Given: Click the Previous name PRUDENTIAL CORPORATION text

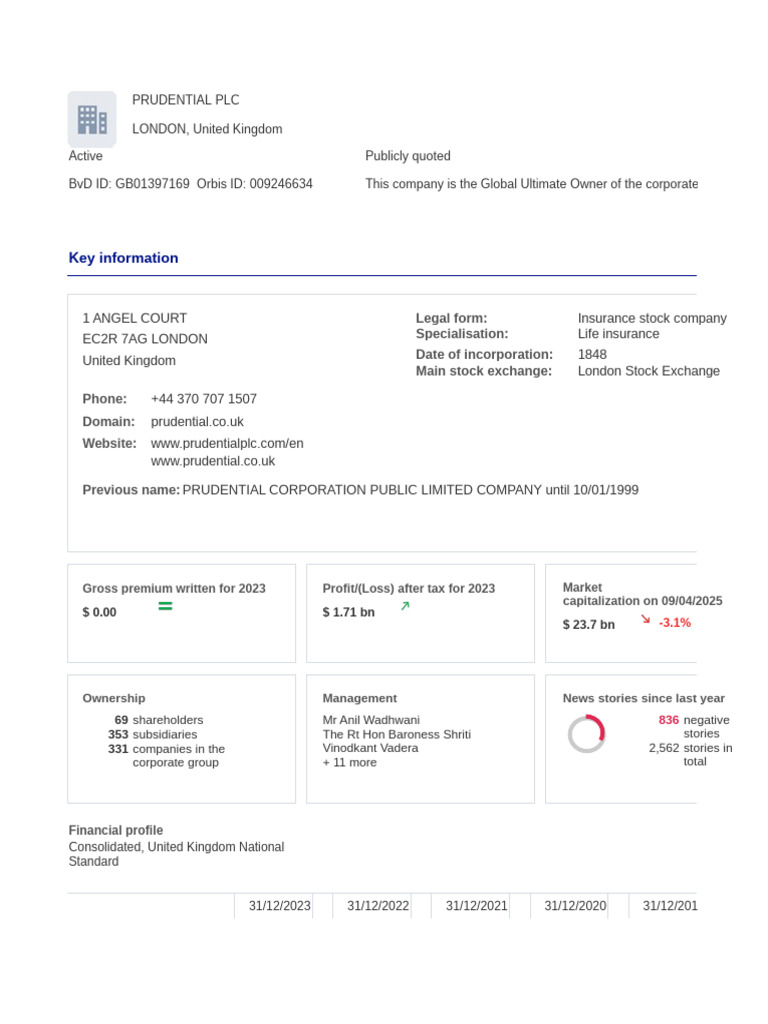Looking at the screenshot, I should click(x=360, y=490).
